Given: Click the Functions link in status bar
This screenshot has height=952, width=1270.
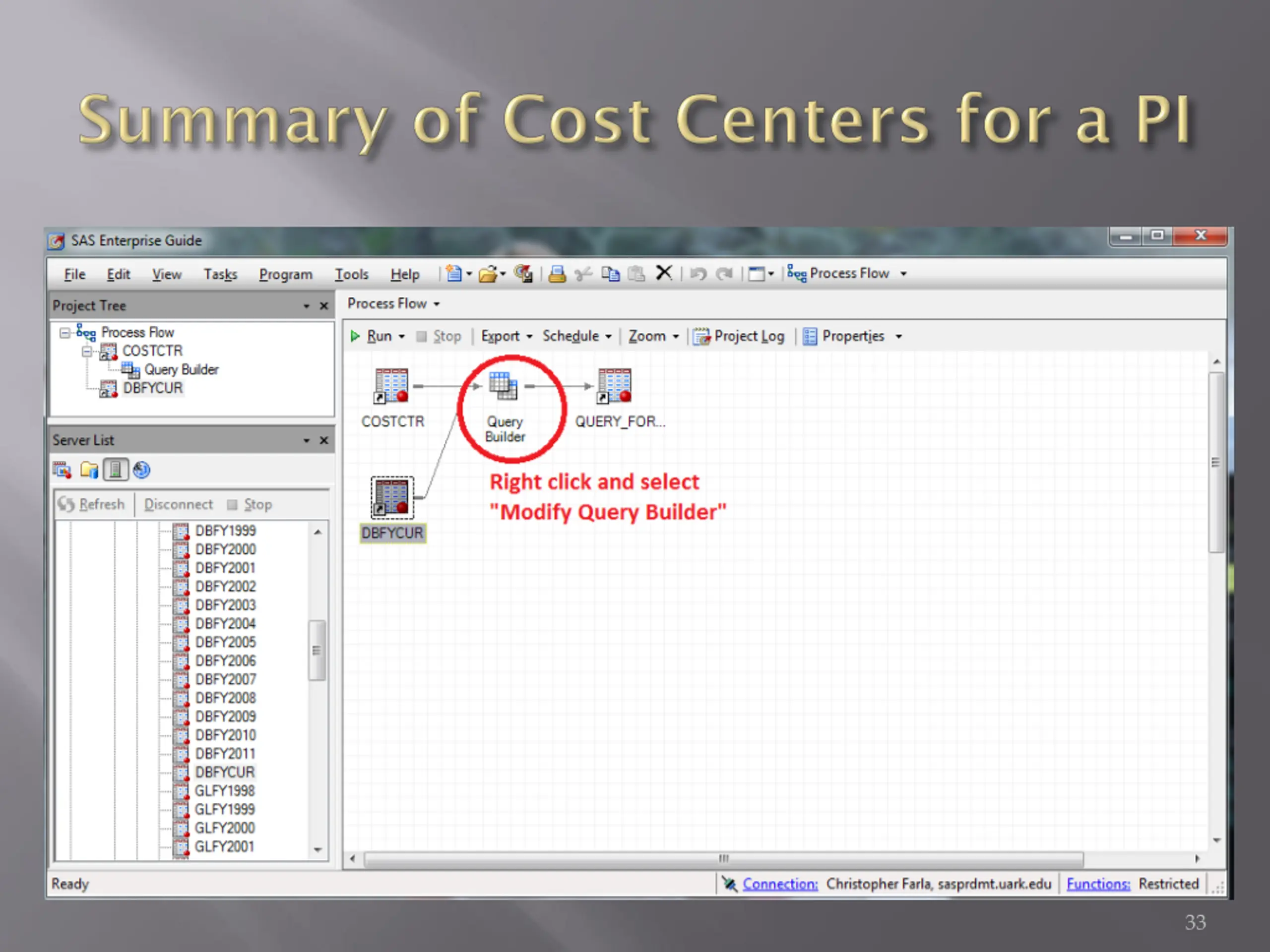Looking at the screenshot, I should point(1098,884).
